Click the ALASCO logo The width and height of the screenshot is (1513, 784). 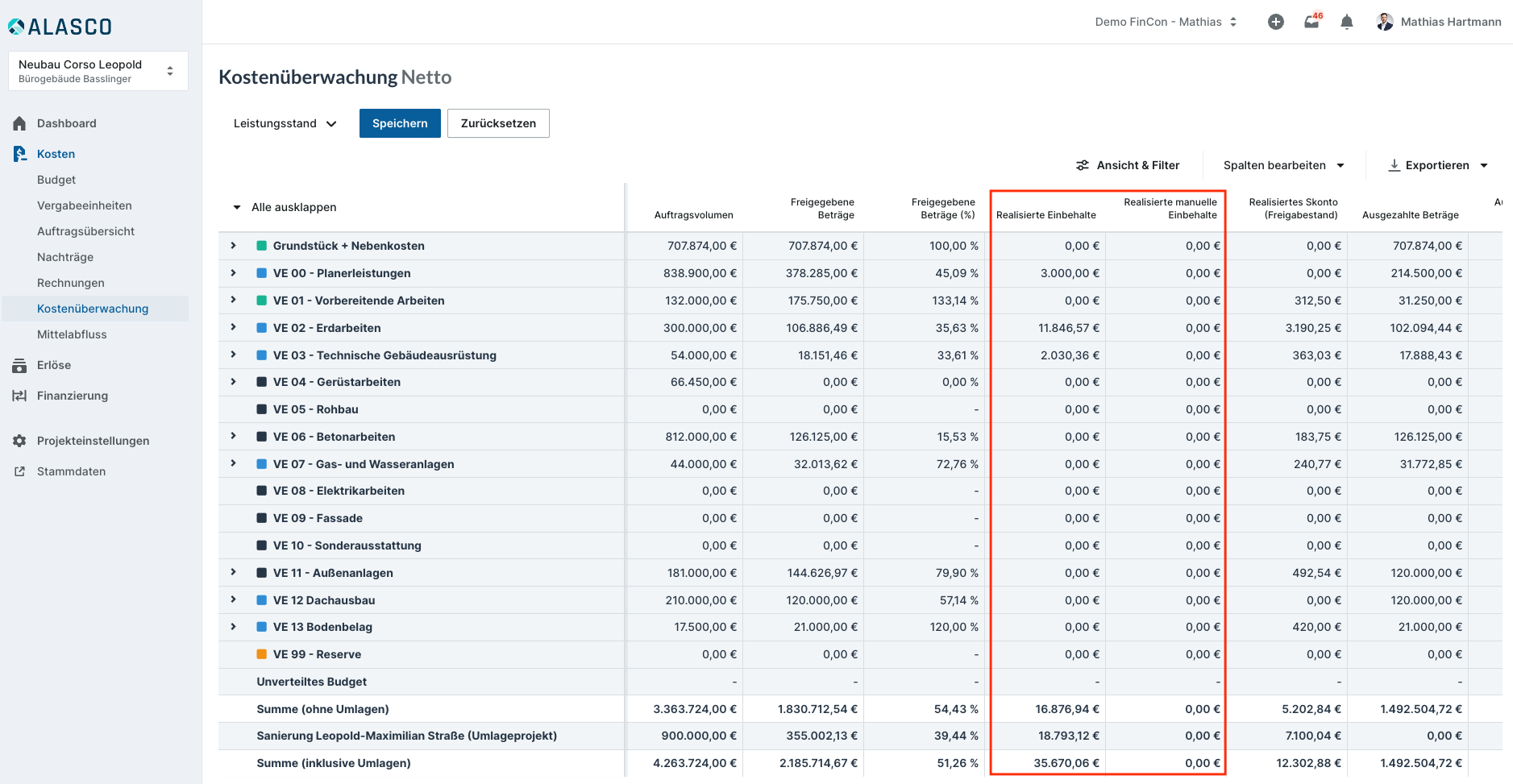pos(60,27)
